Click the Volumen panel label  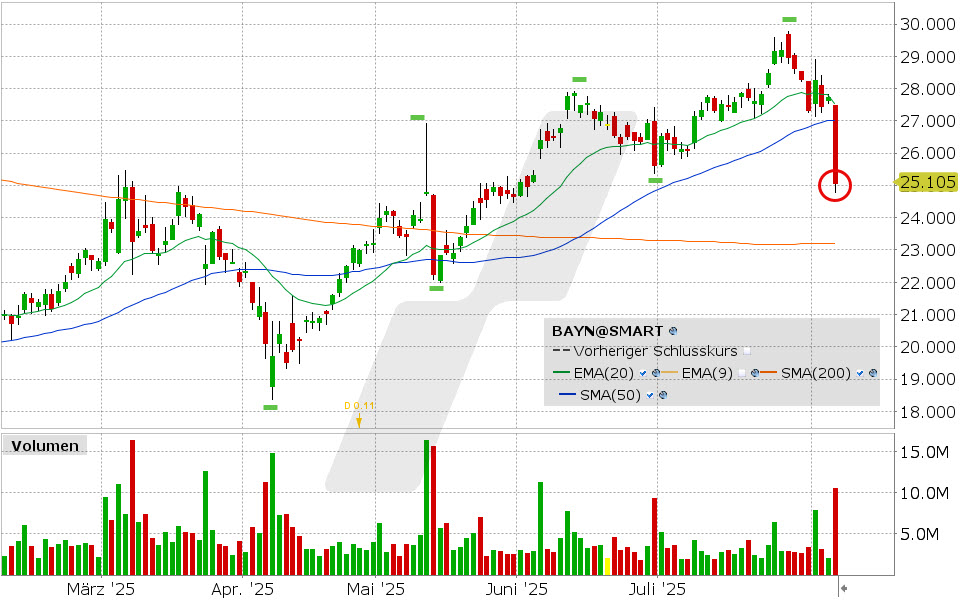(45, 446)
